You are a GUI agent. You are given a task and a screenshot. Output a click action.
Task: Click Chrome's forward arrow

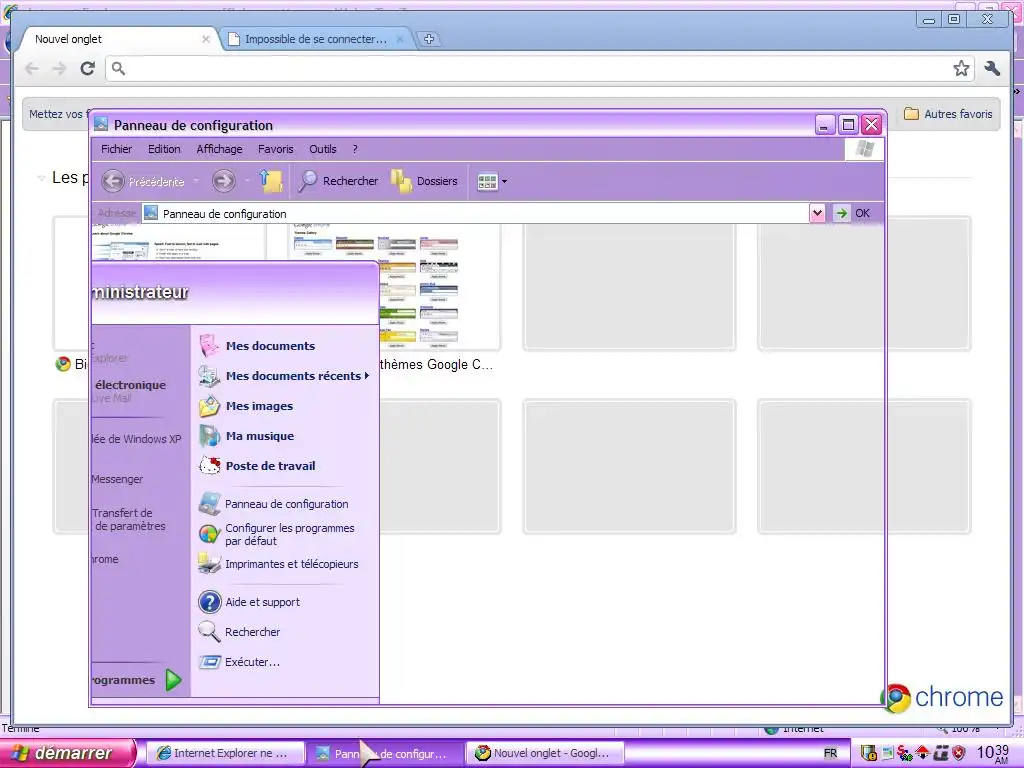pos(59,69)
